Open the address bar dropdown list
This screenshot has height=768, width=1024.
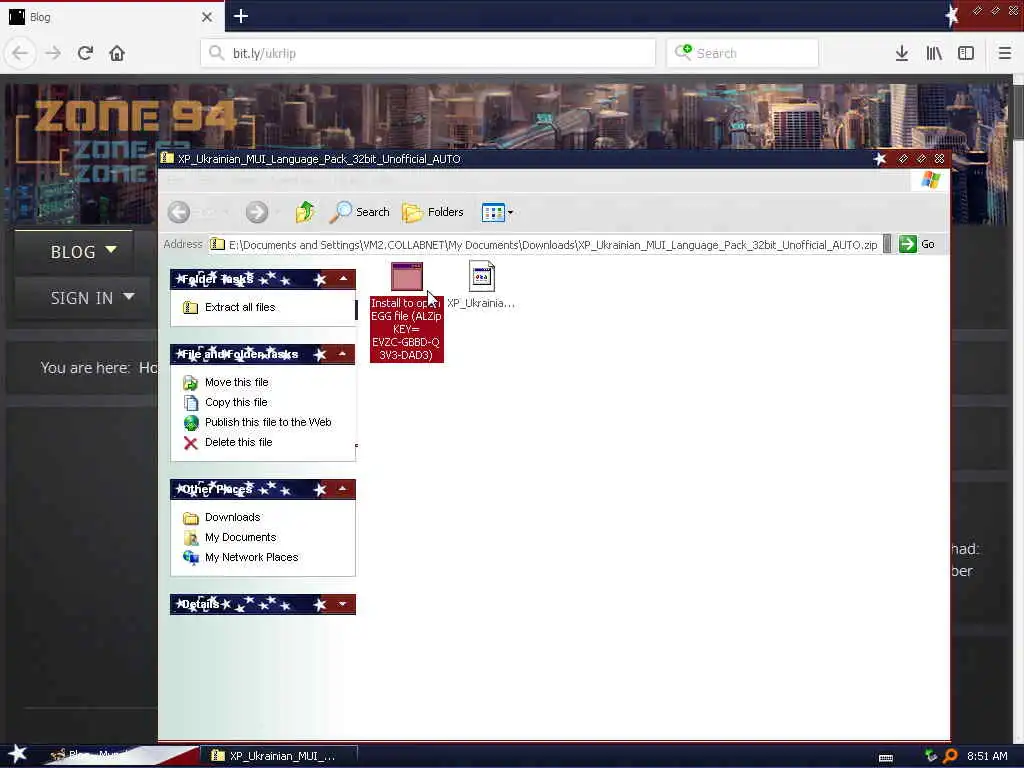887,244
